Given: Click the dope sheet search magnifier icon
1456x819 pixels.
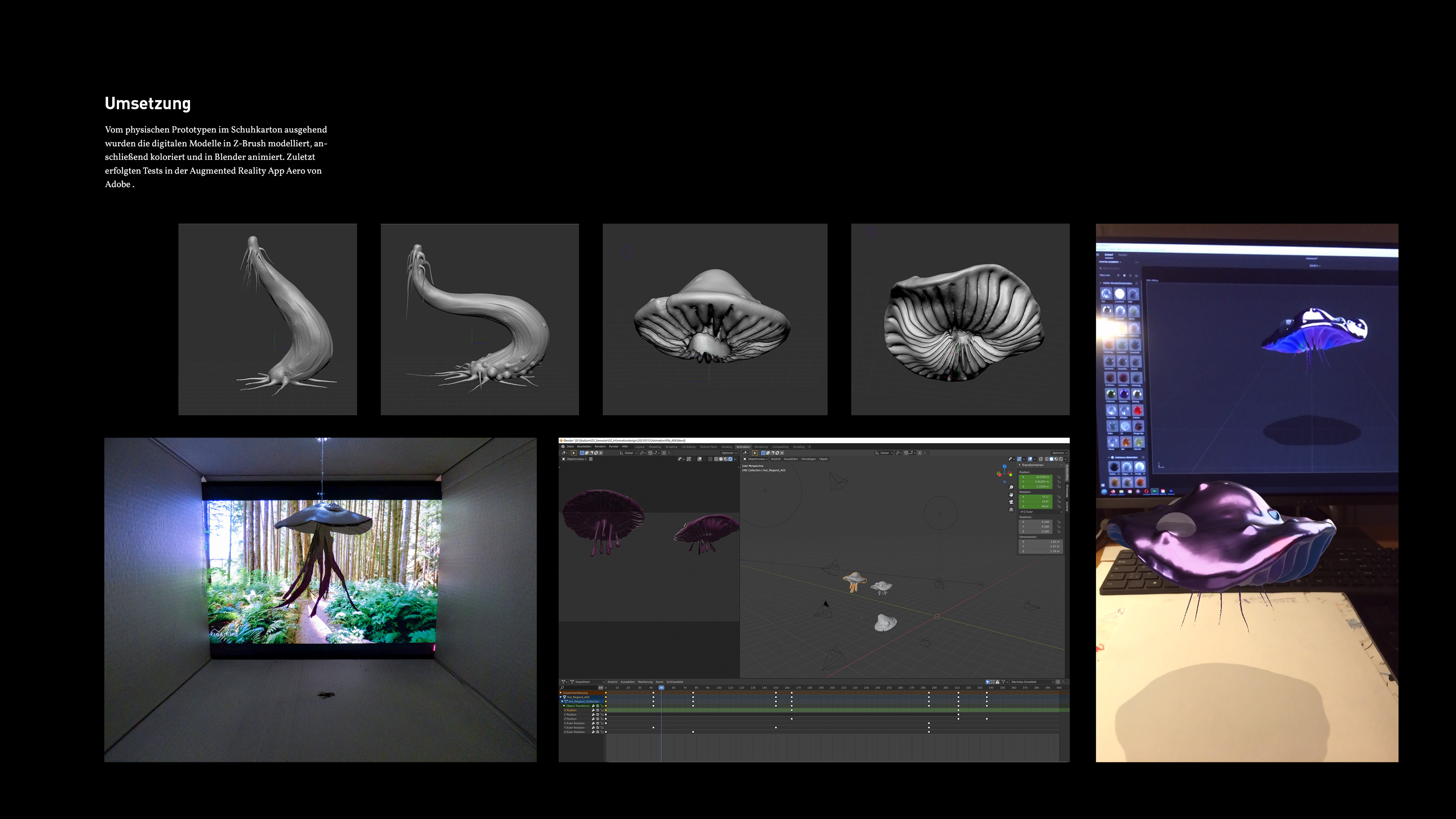Looking at the screenshot, I should click(562, 688).
